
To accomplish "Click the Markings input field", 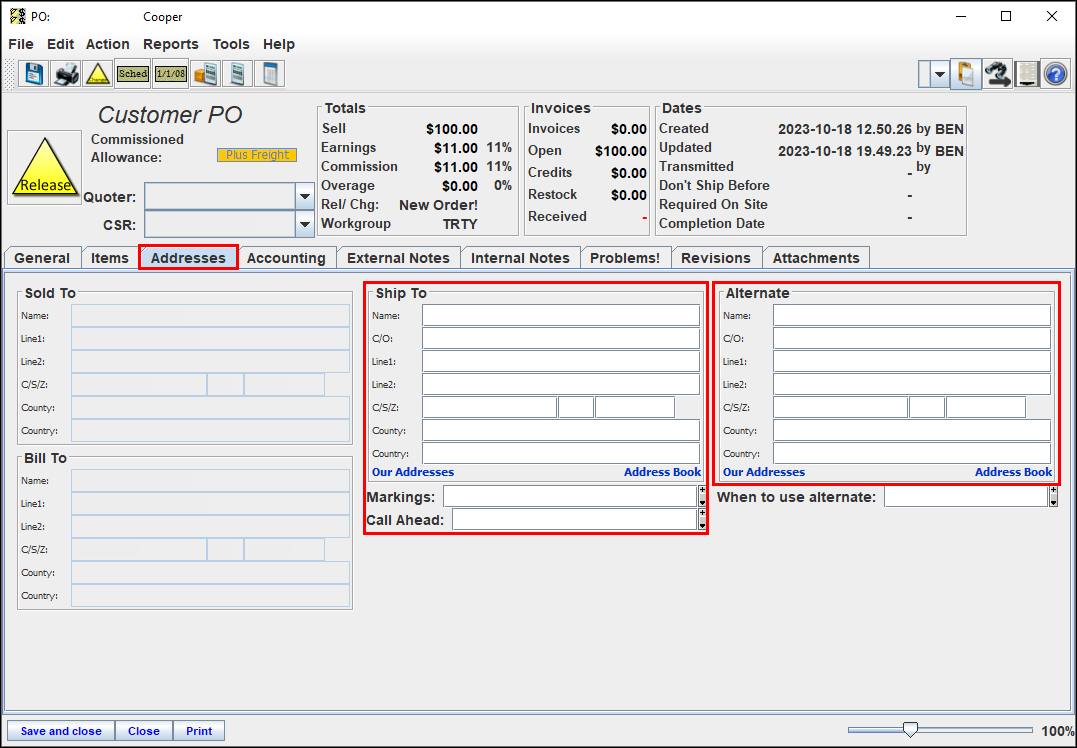I will pyautogui.click(x=570, y=497).
